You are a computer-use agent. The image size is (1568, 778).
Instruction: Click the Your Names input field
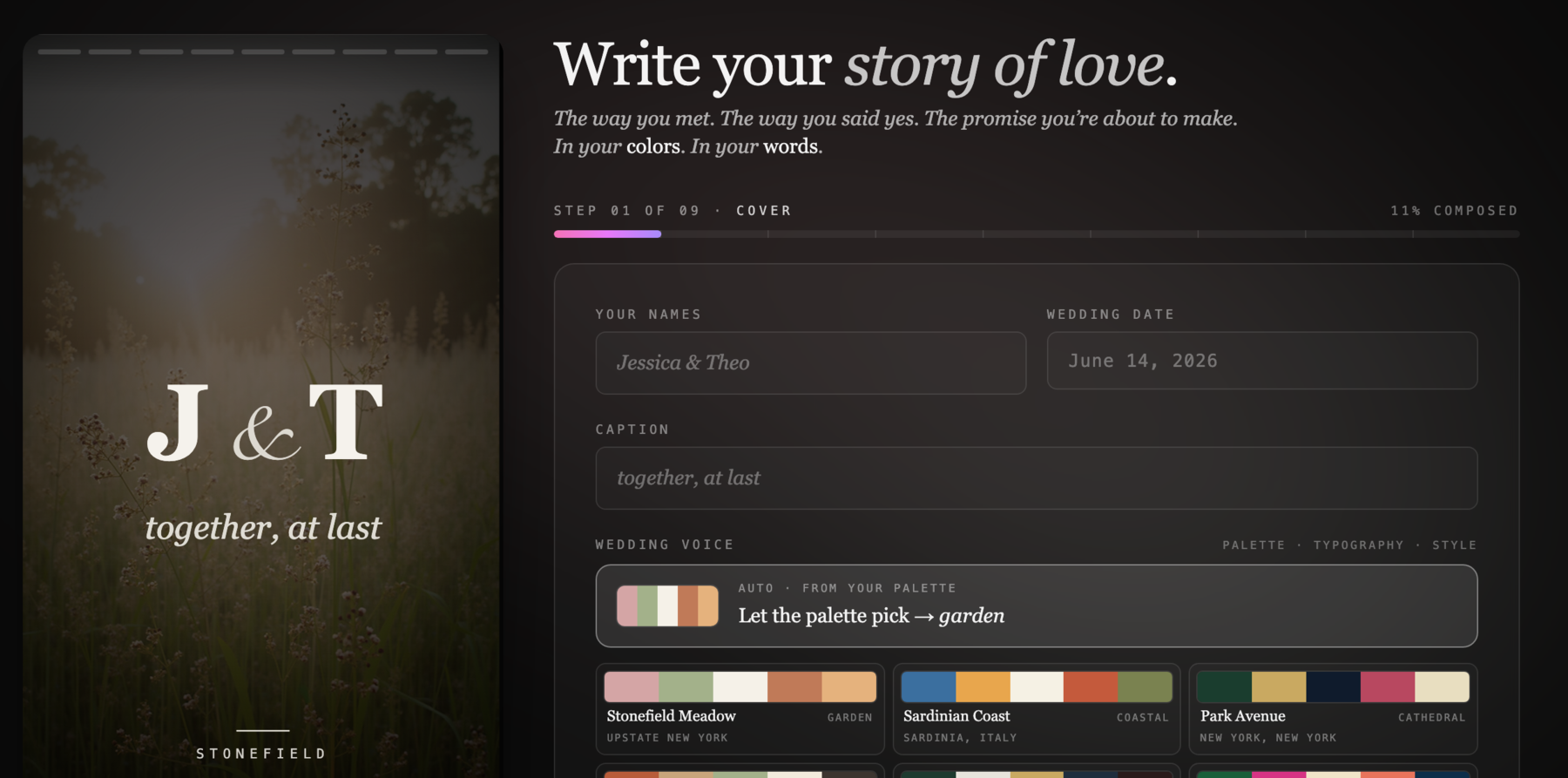(x=810, y=362)
